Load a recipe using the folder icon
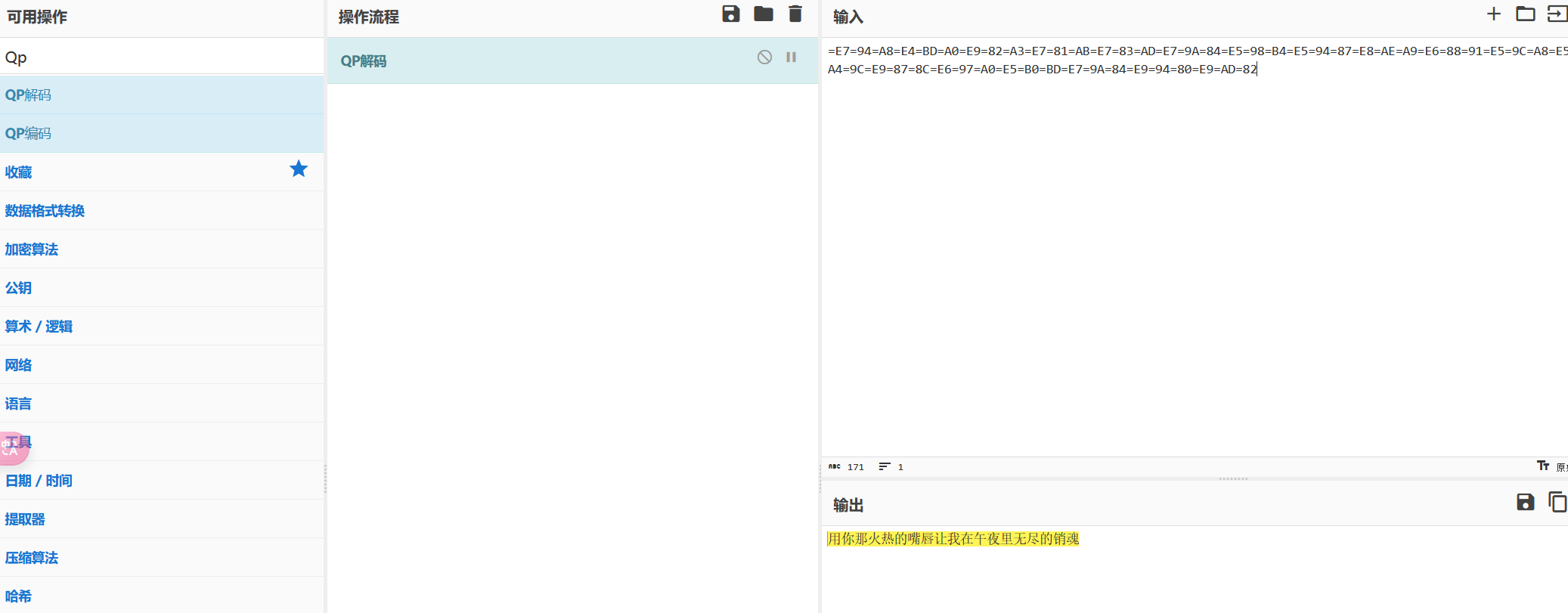 pos(763,14)
